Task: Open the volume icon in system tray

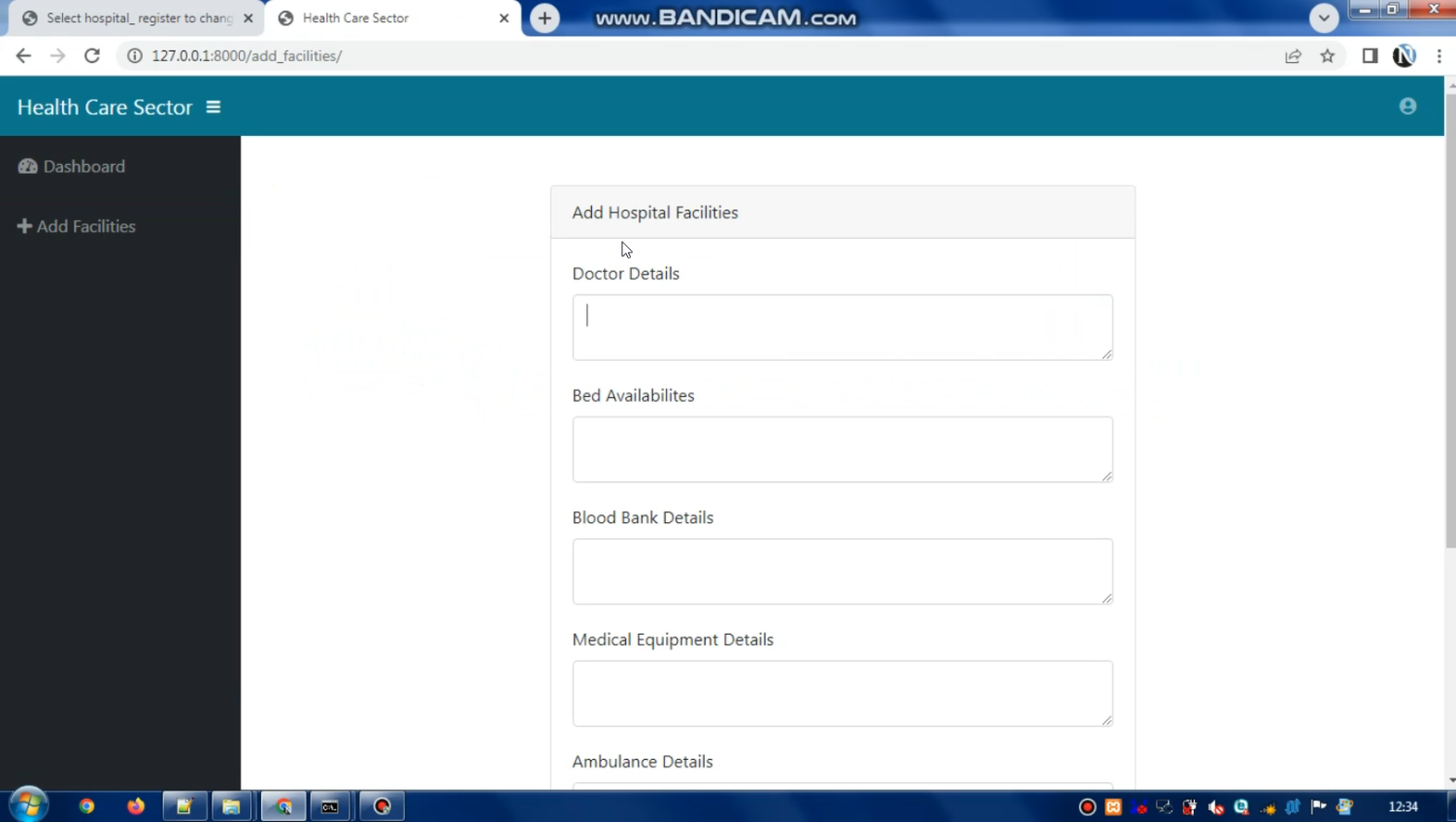Action: click(x=1216, y=806)
